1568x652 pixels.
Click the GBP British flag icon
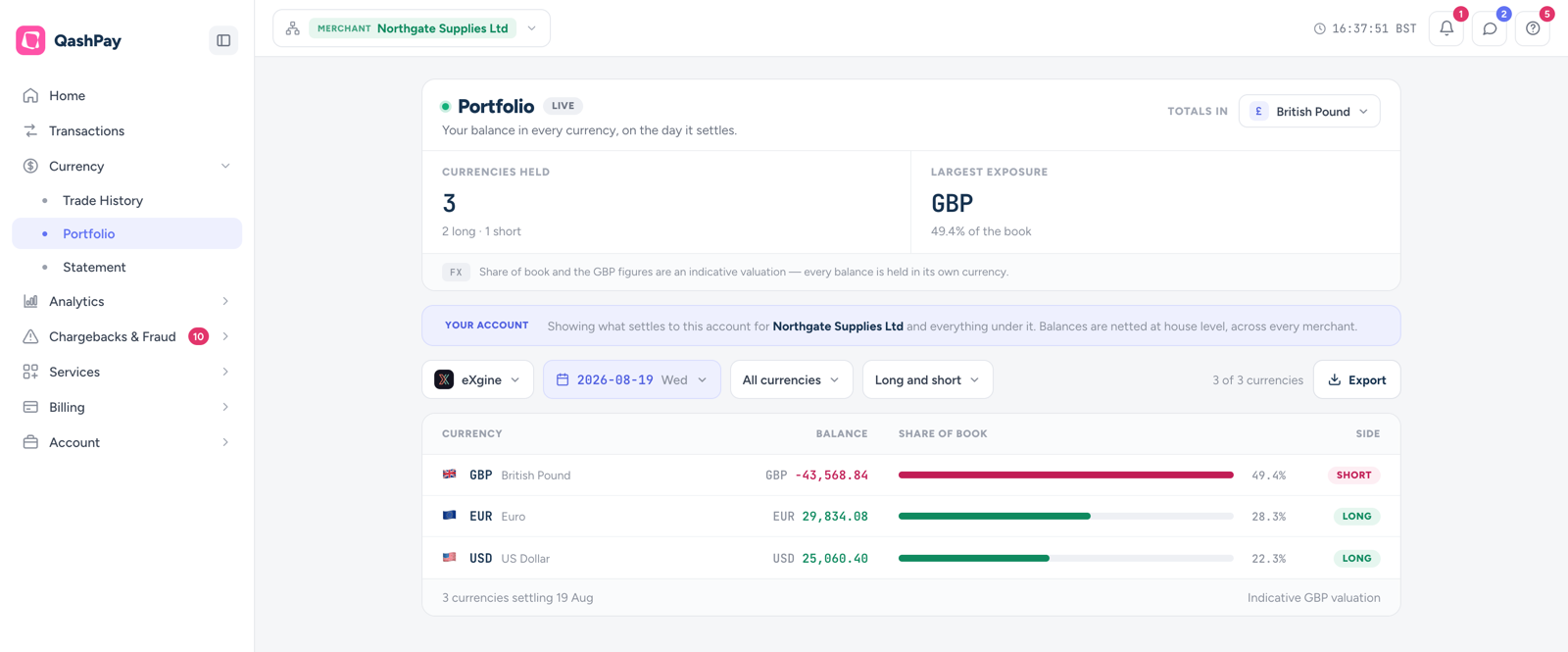point(450,475)
